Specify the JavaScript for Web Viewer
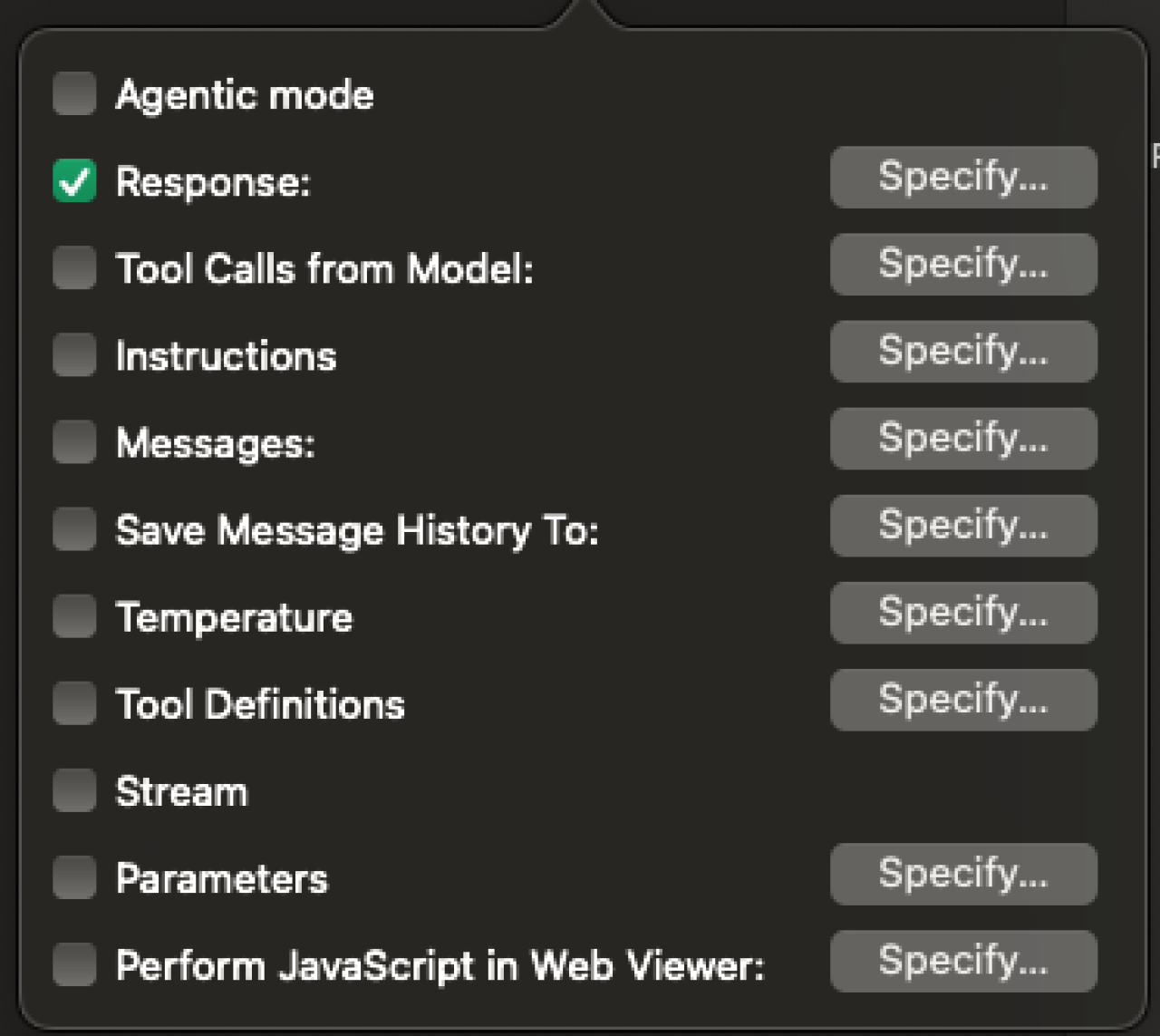1160x1036 pixels. 962,962
